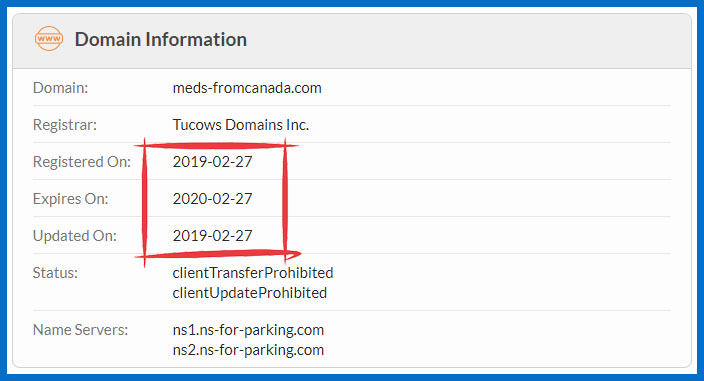Click the gray Domain Information header bar

tap(352, 41)
